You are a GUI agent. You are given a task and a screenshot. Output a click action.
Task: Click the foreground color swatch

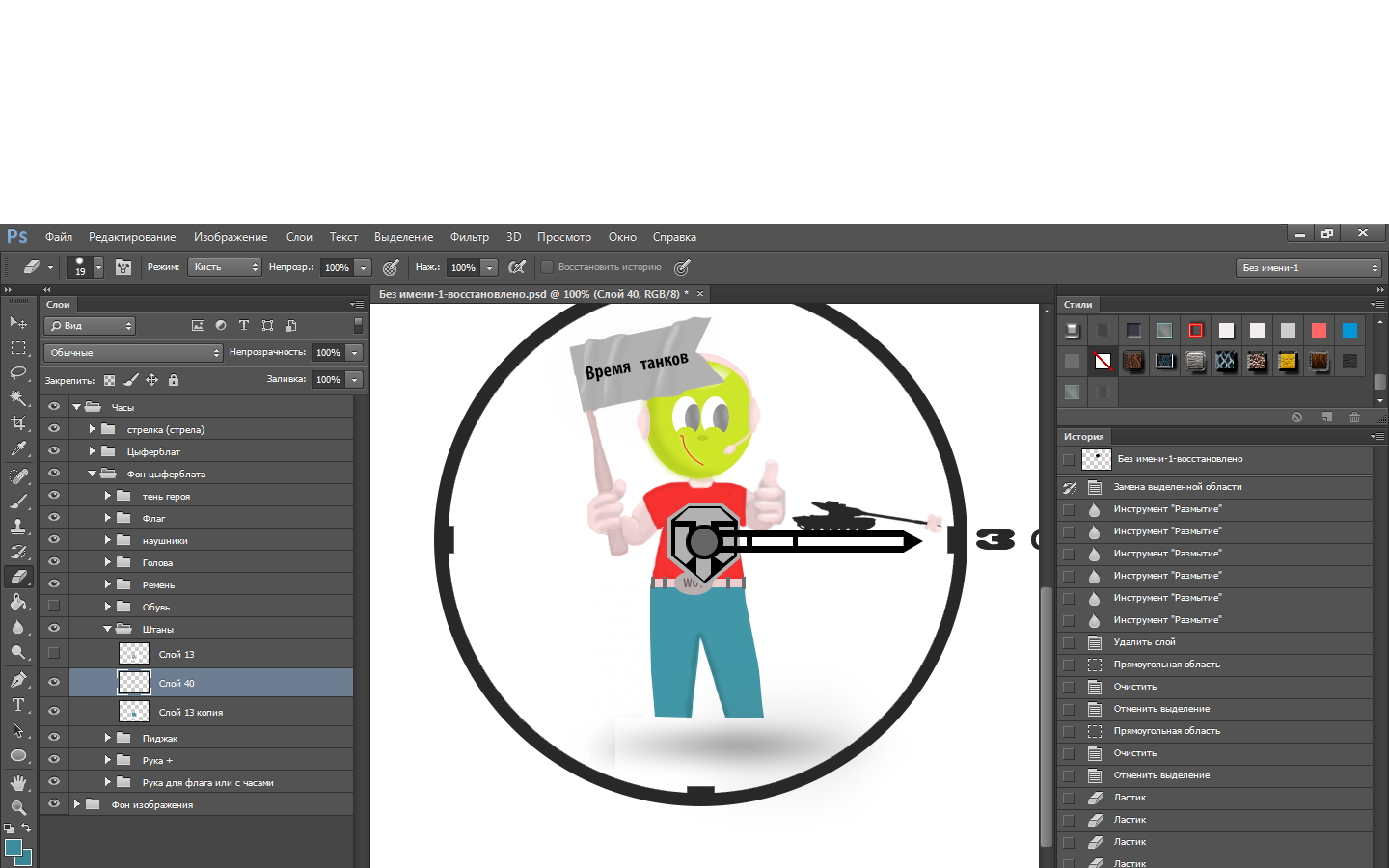pos(14,848)
